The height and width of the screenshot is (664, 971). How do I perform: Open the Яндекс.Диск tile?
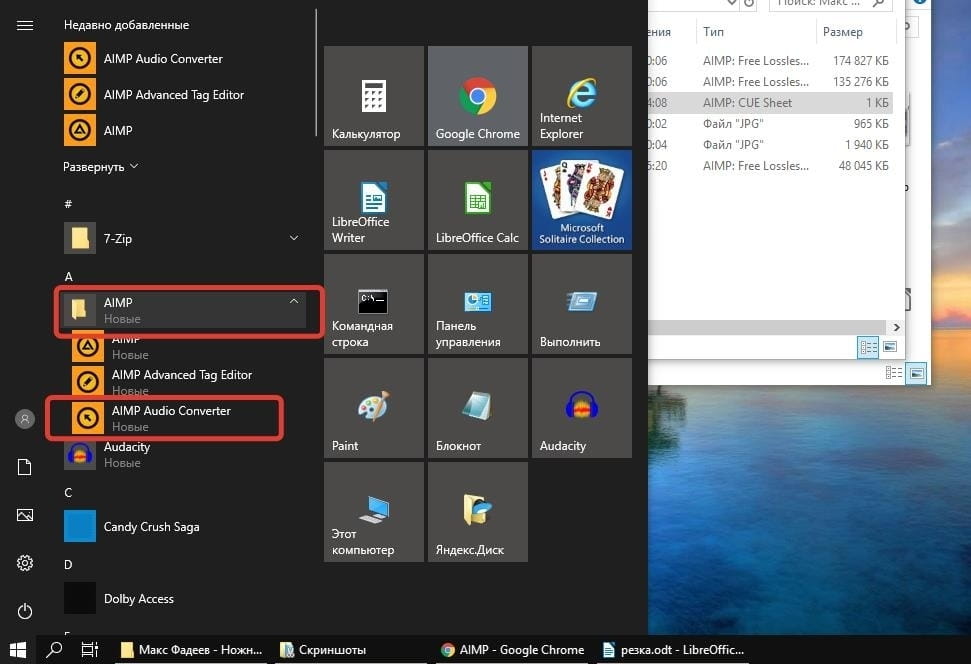tap(478, 512)
